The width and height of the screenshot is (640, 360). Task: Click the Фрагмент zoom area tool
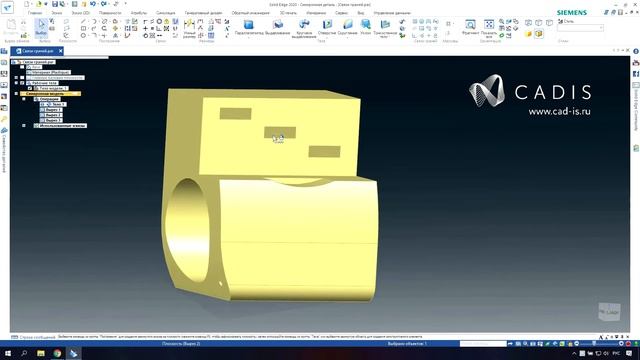470,27
